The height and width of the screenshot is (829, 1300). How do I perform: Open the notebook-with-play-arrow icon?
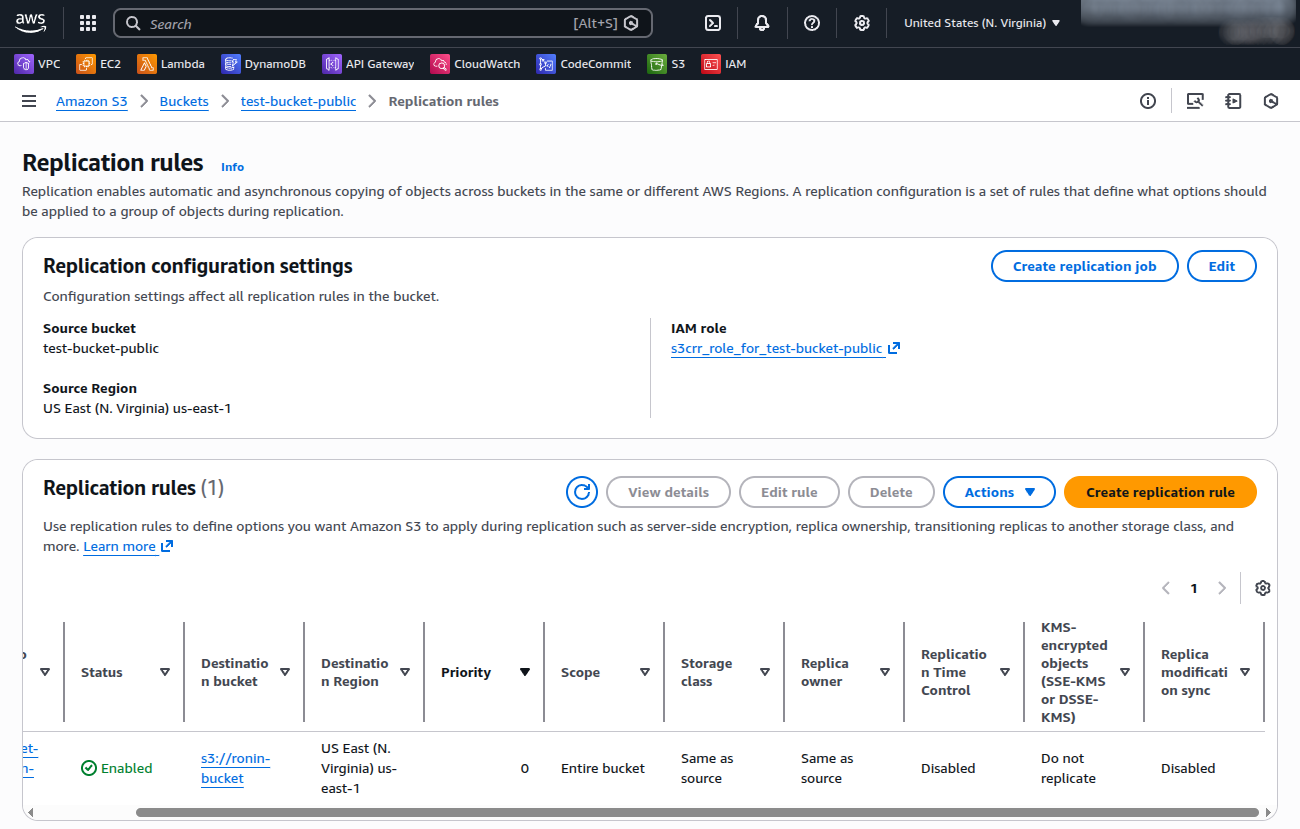pyautogui.click(x=1233, y=101)
